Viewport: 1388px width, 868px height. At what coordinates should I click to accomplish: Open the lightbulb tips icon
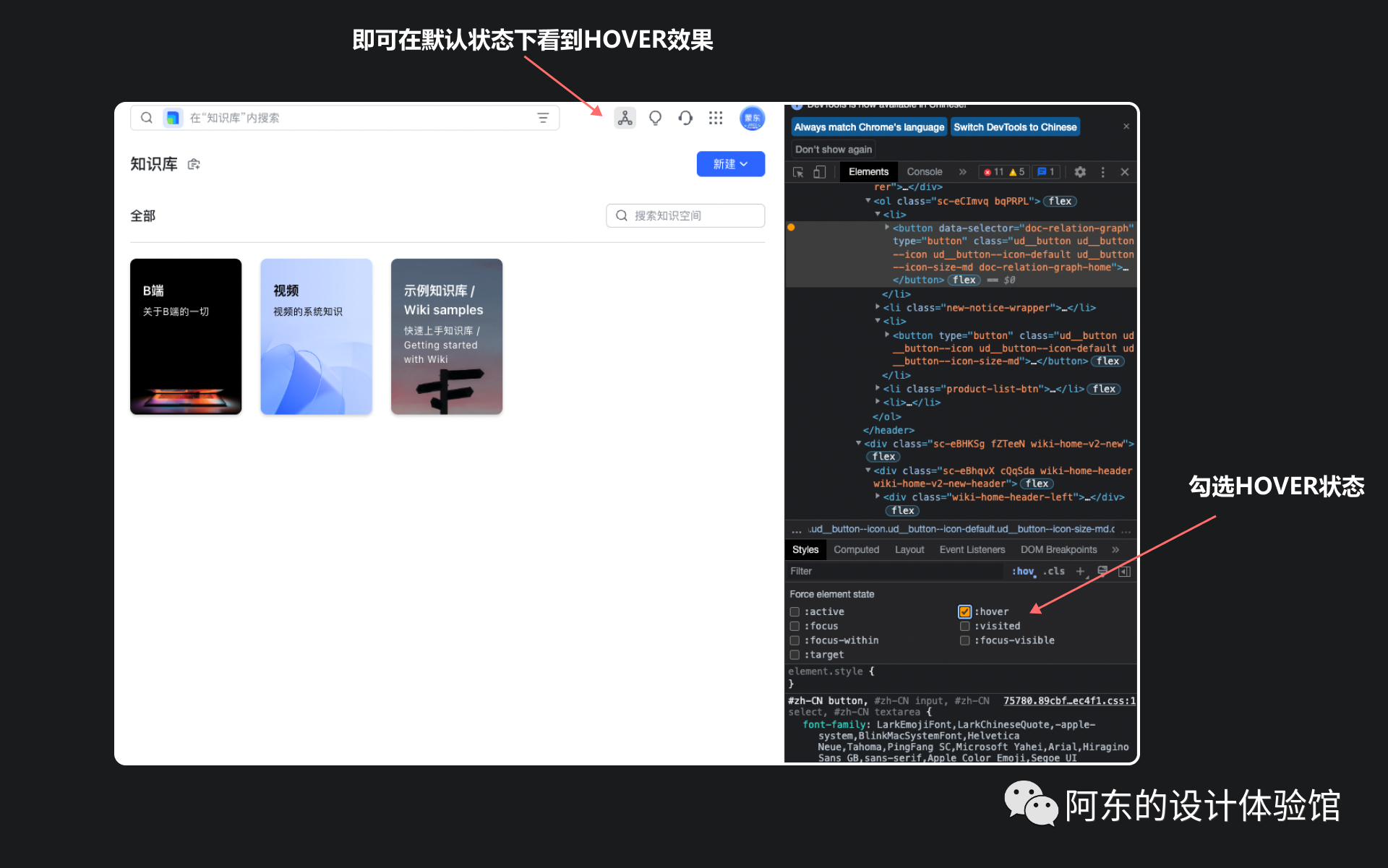(x=655, y=118)
